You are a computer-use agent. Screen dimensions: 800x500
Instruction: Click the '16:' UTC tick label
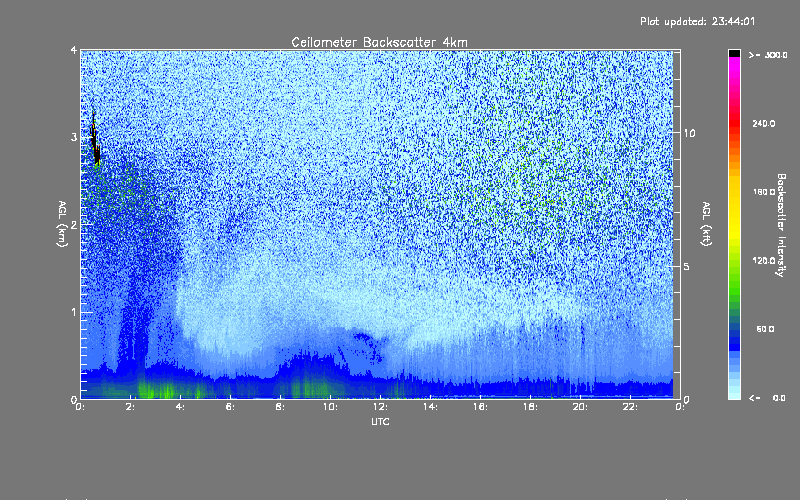(480, 407)
